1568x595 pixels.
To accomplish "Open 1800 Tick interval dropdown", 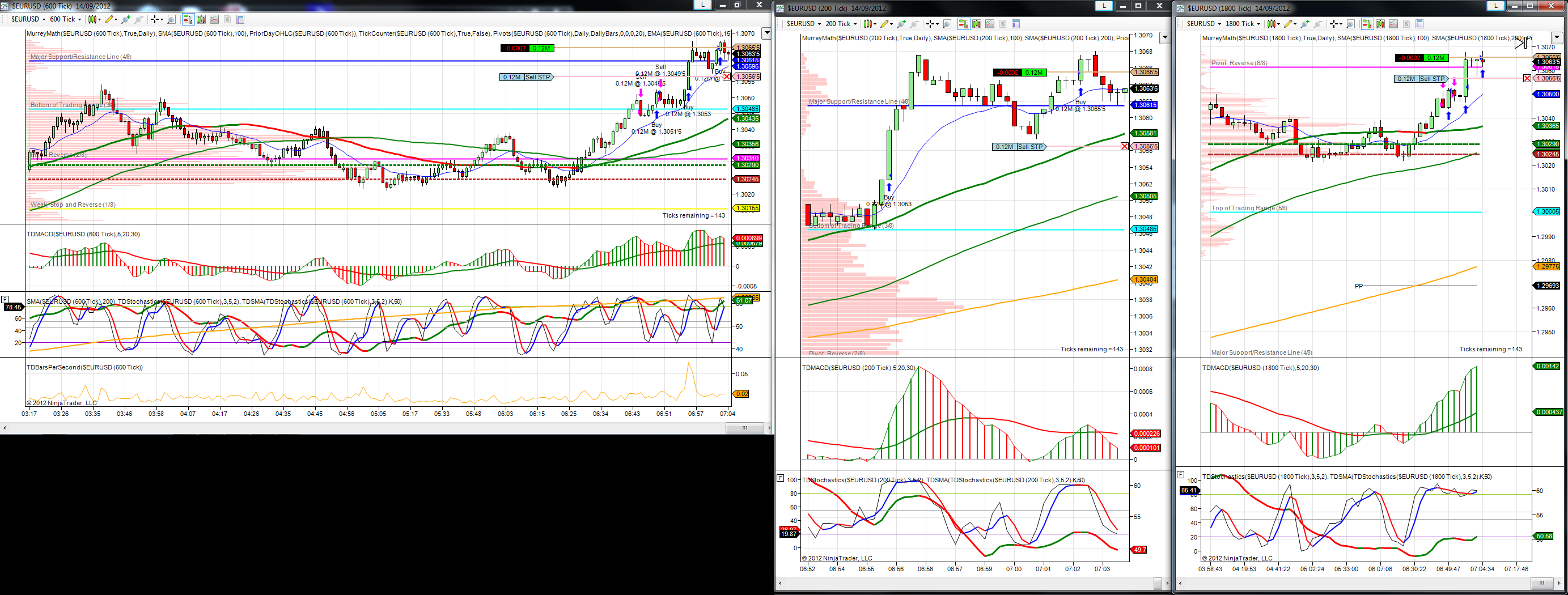I will 1243,24.
